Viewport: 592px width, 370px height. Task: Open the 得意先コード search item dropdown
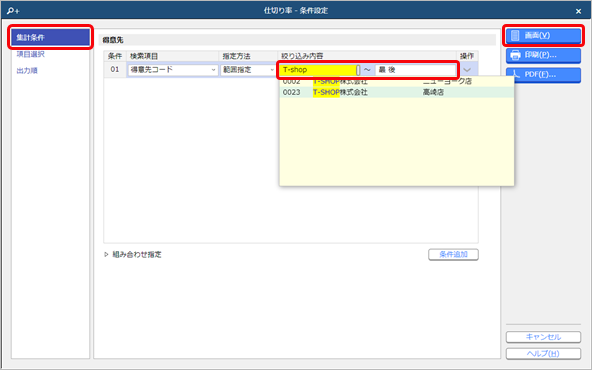pos(173,70)
